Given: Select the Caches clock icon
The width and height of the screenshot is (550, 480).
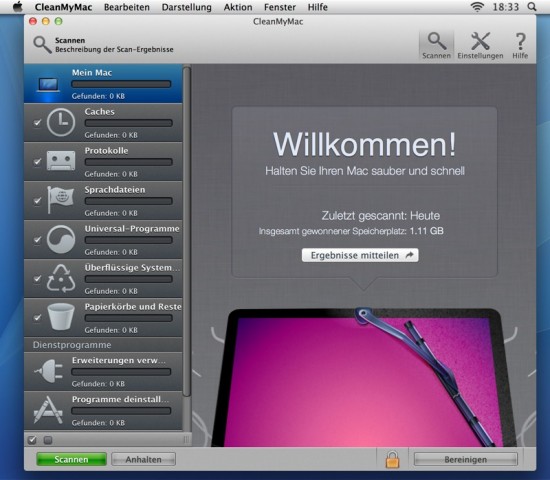Looking at the screenshot, I should tap(61, 122).
